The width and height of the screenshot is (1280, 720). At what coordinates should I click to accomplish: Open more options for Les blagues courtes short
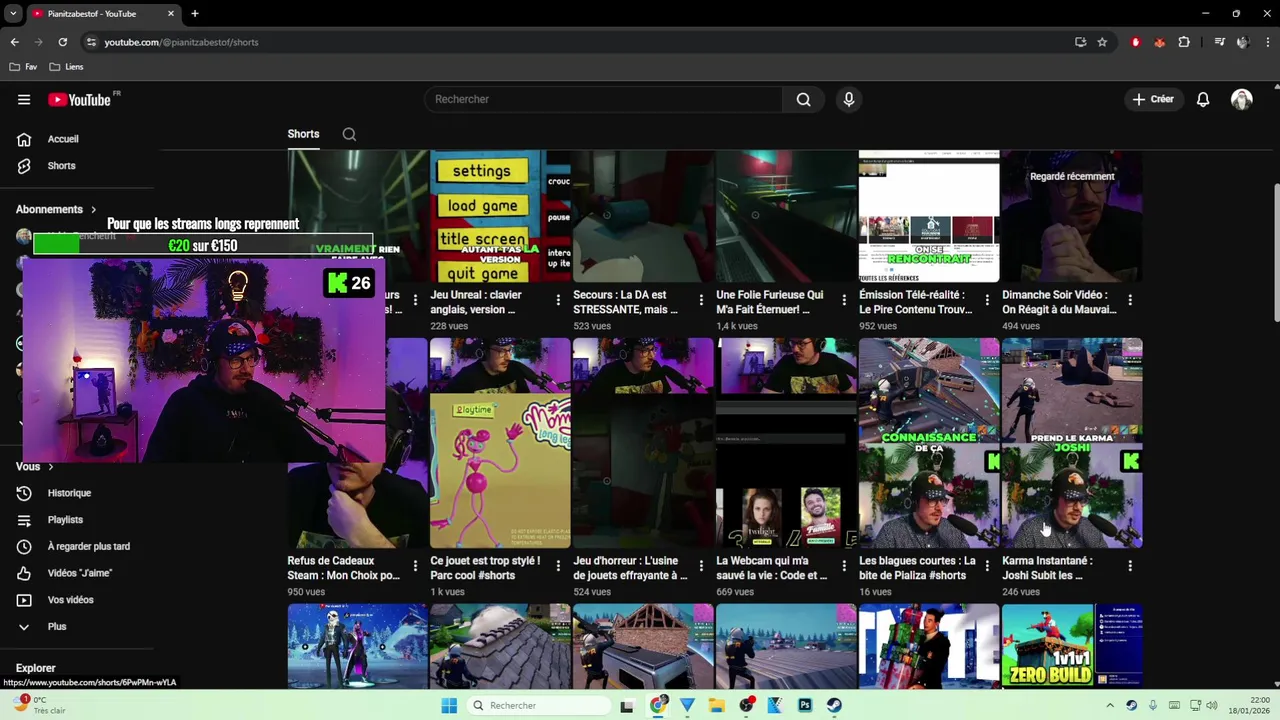(987, 566)
